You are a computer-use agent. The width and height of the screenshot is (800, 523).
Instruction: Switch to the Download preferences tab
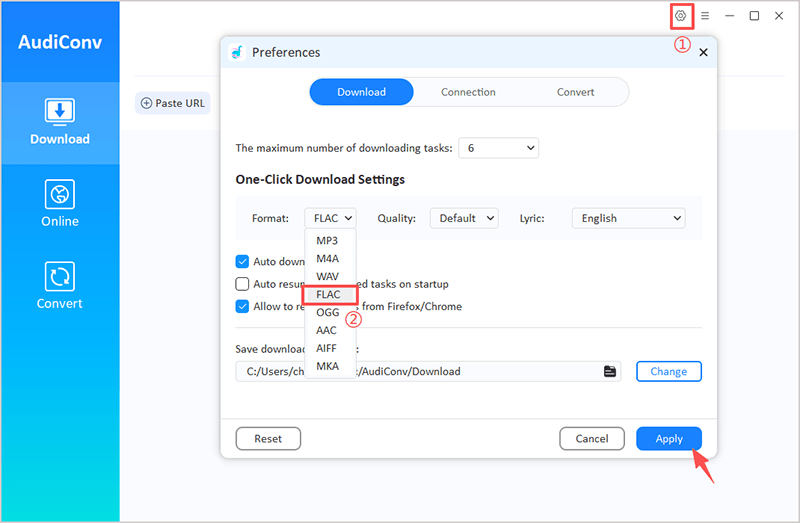point(361,92)
